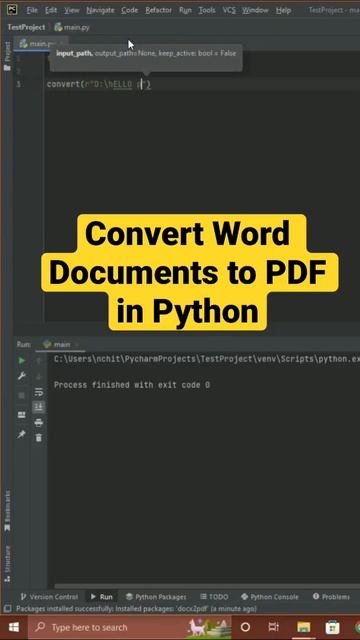Pin the Run tab with pin icon

click(x=22, y=434)
